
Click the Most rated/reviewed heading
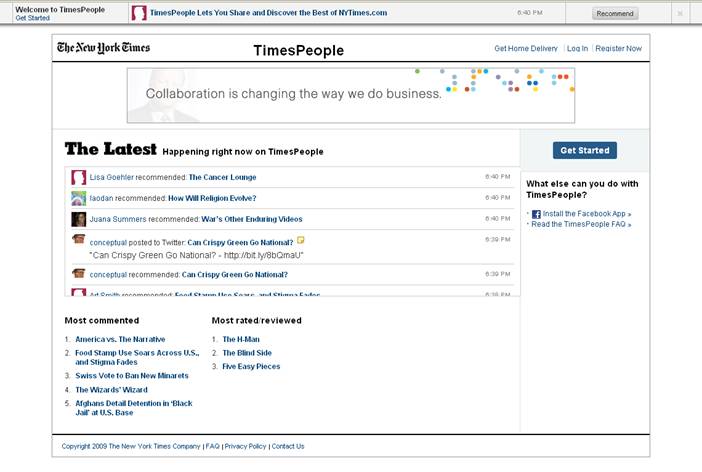257,321
